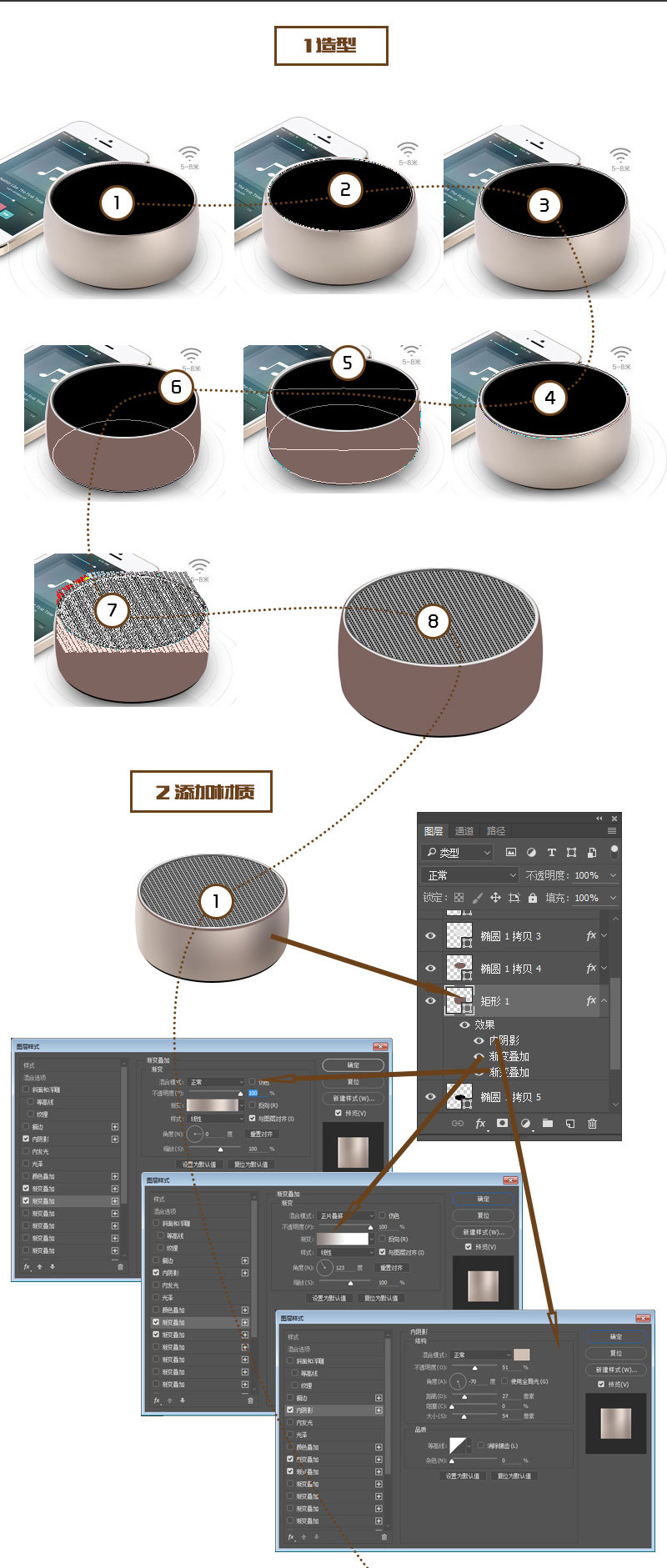
Task: Expand effects of 椭圆 1 拷贝 4 layer
Action: point(604,968)
